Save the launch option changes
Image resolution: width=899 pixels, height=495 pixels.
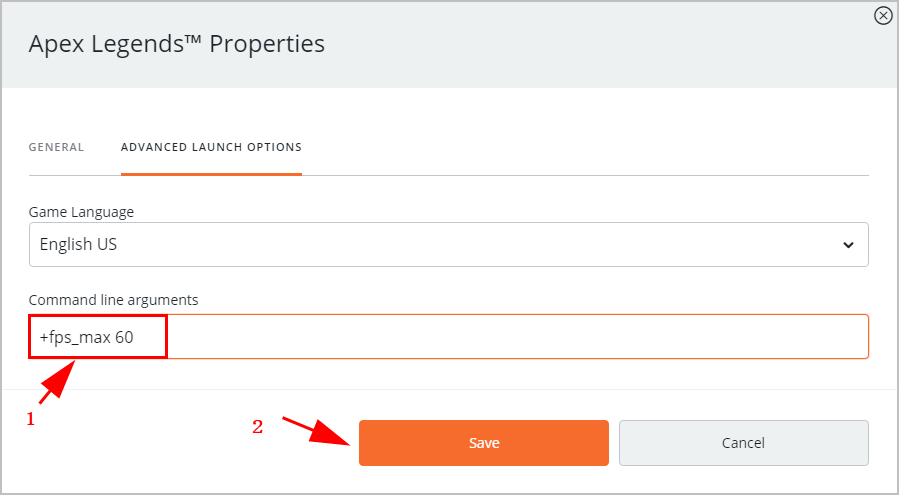pos(484,443)
